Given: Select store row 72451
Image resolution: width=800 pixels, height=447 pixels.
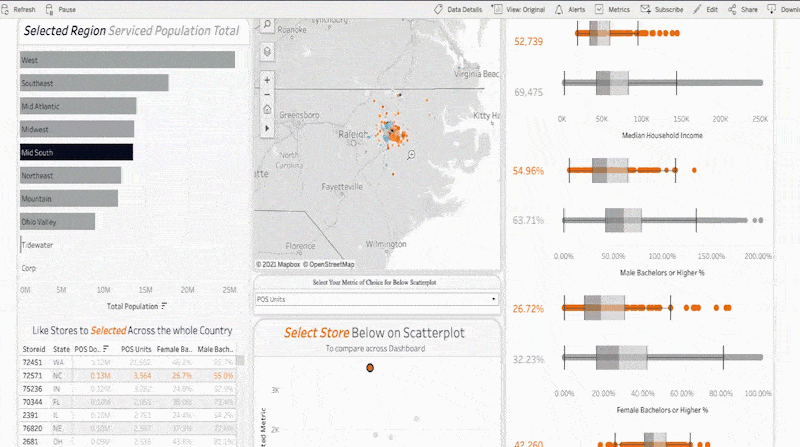Looking at the screenshot, I should (129, 362).
